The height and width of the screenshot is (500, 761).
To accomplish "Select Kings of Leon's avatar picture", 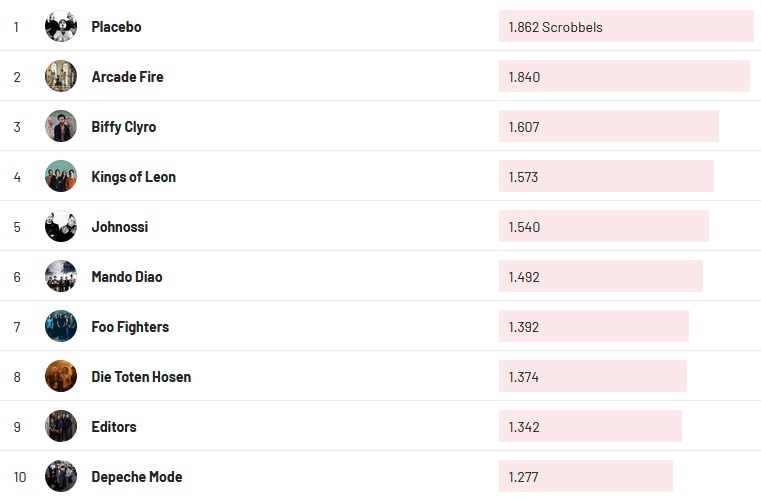I will pyautogui.click(x=61, y=177).
